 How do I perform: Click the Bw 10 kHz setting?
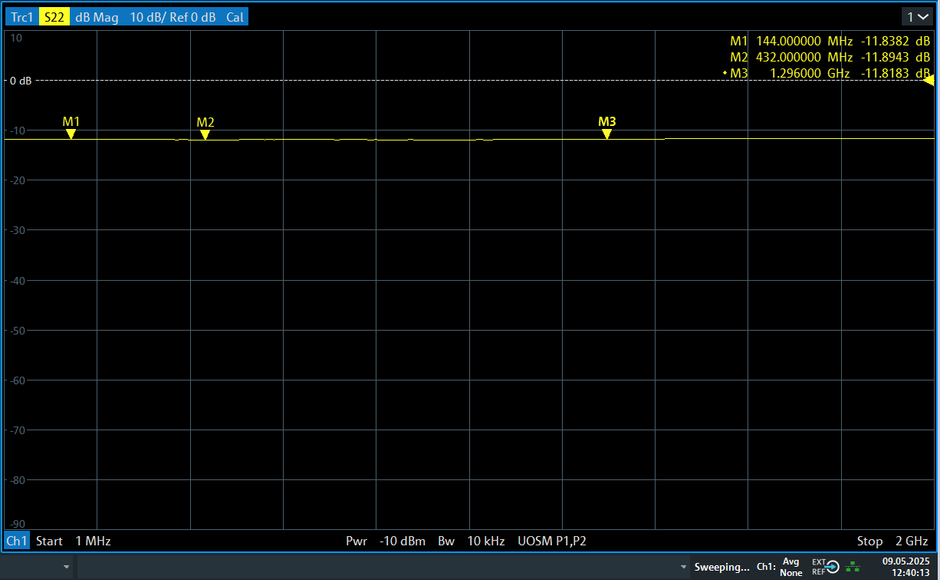pyautogui.click(x=471, y=540)
